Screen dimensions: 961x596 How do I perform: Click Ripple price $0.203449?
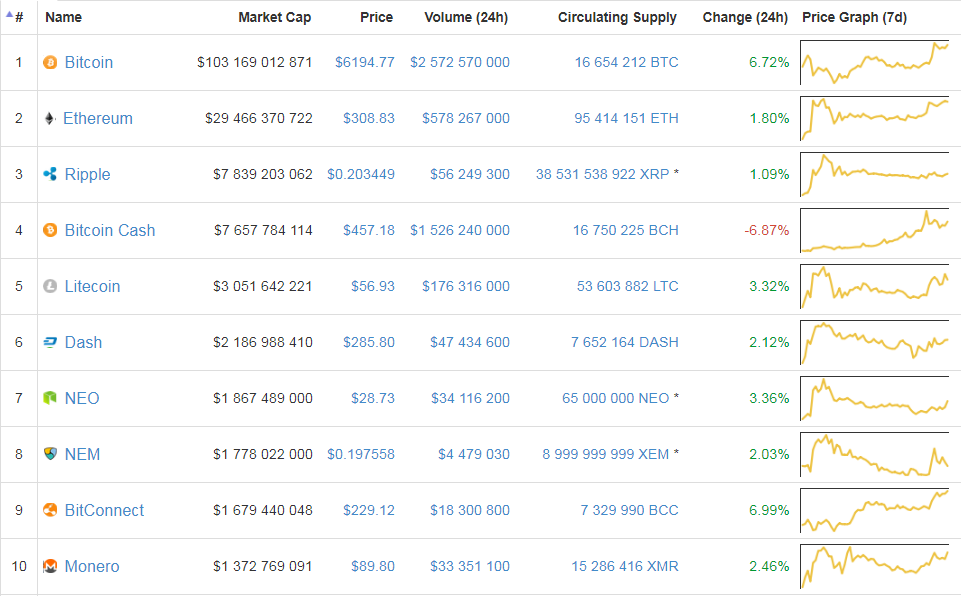coord(361,174)
